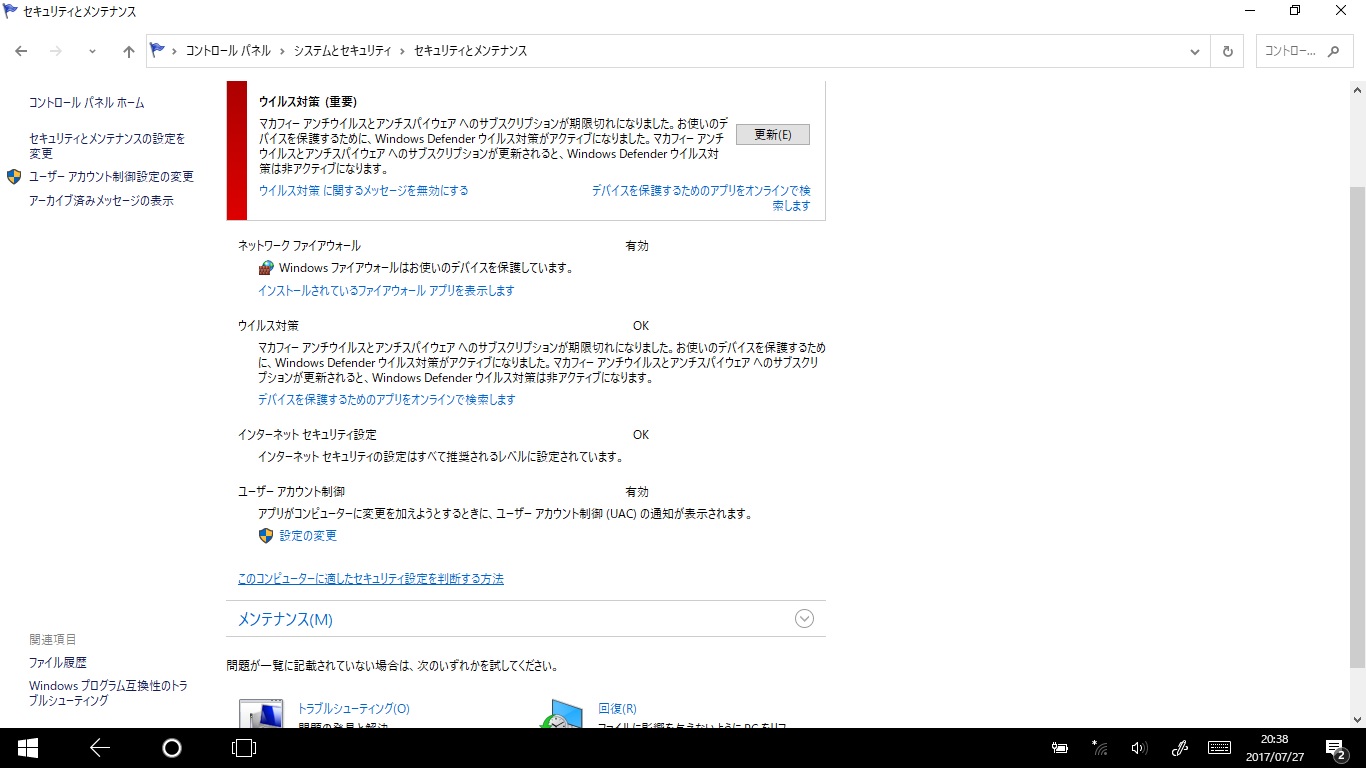Click the taskbar back arrow icon
Viewport: 1366px width, 768px height.
pyautogui.click(x=99, y=747)
